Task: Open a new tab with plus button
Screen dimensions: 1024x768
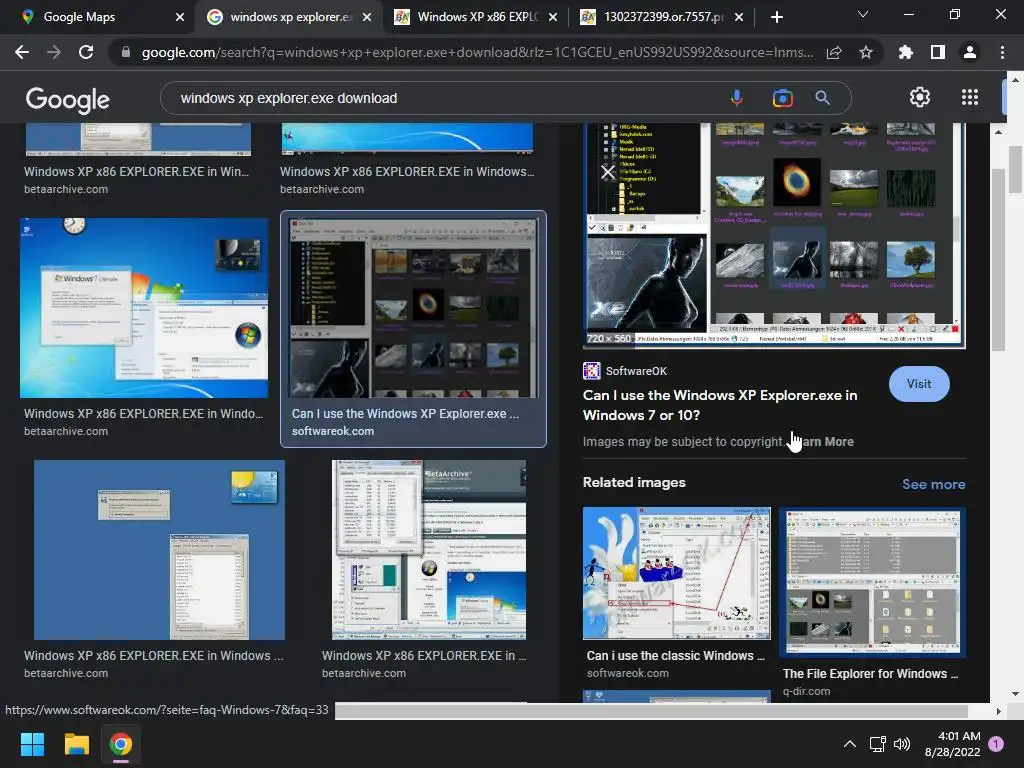Action: coord(776,17)
